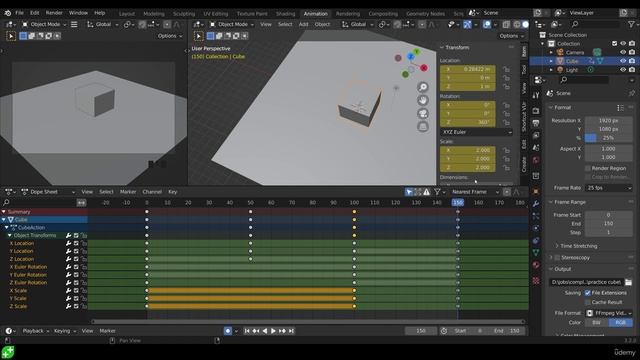Open the File menu
Image resolution: width=640 pixels, height=360 pixels.
(x=19, y=13)
